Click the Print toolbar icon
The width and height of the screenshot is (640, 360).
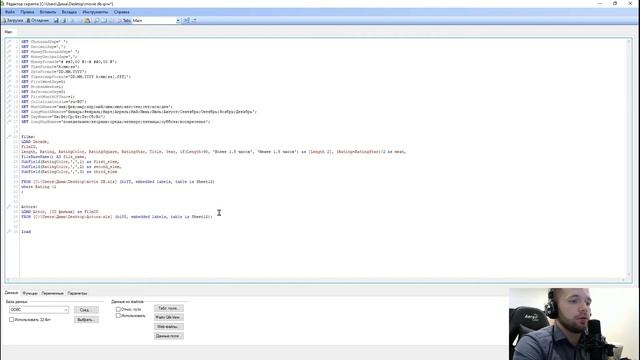coord(64,20)
